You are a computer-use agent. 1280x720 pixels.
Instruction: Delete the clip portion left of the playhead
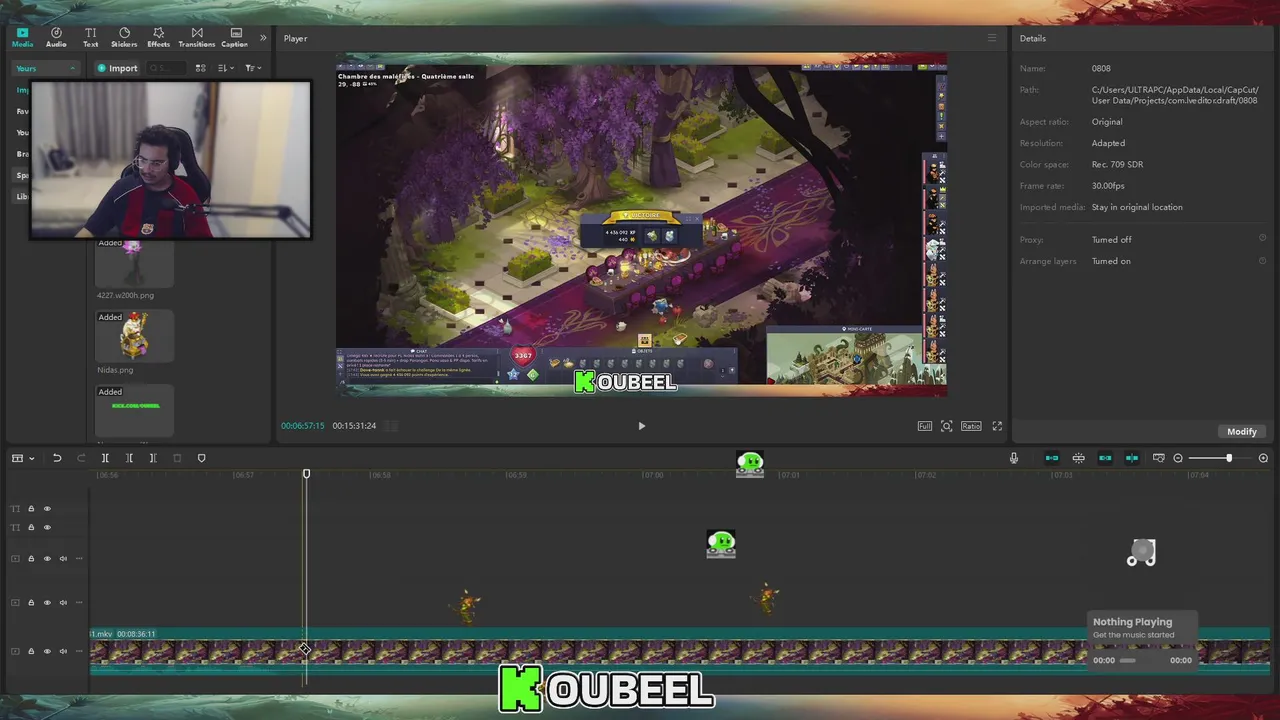(x=129, y=458)
